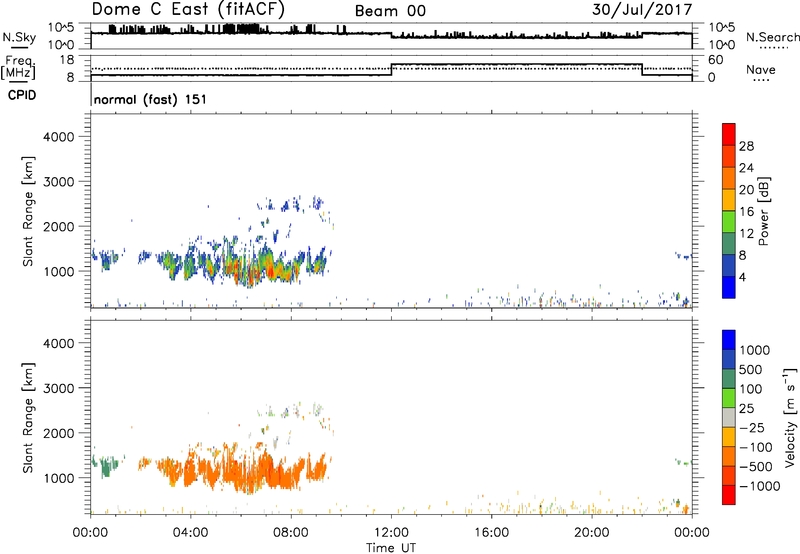
Task: Select the "N.Sky" axis label
Action: [x=19, y=37]
